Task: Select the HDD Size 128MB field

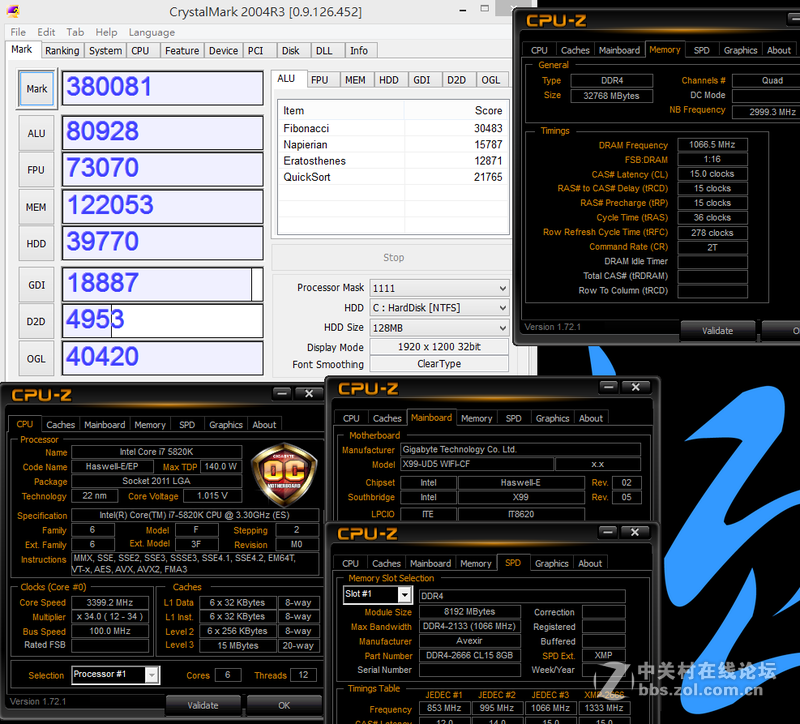Action: pyautogui.click(x=438, y=327)
